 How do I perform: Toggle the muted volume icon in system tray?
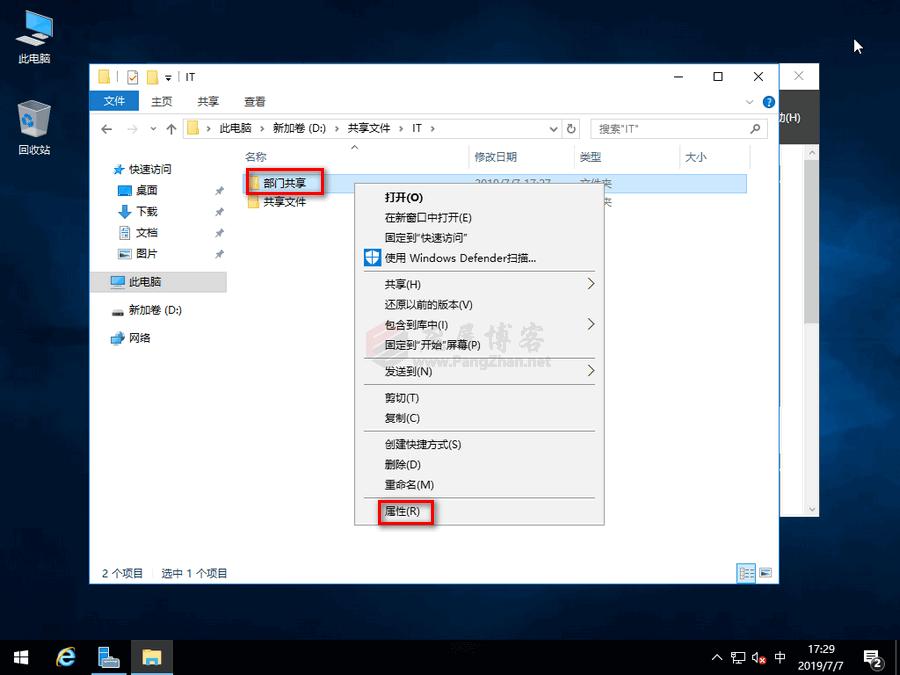point(759,658)
